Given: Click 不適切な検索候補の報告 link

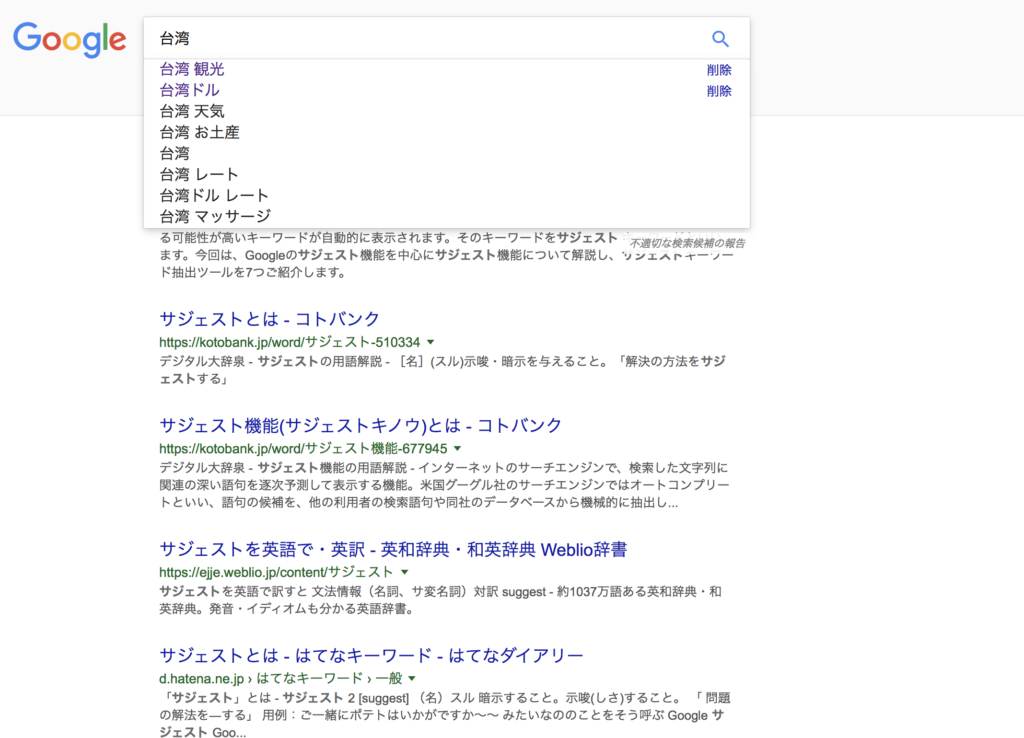Looking at the screenshot, I should pos(687,243).
